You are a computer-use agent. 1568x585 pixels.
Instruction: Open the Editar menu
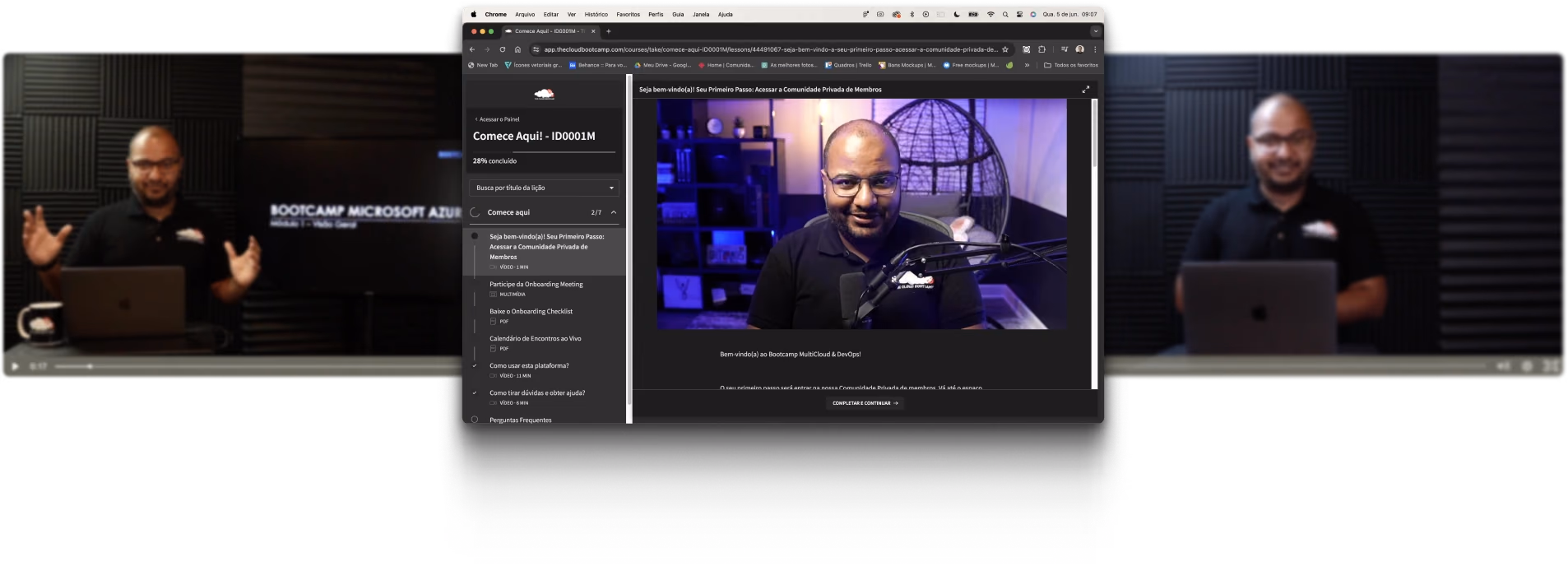(x=551, y=14)
